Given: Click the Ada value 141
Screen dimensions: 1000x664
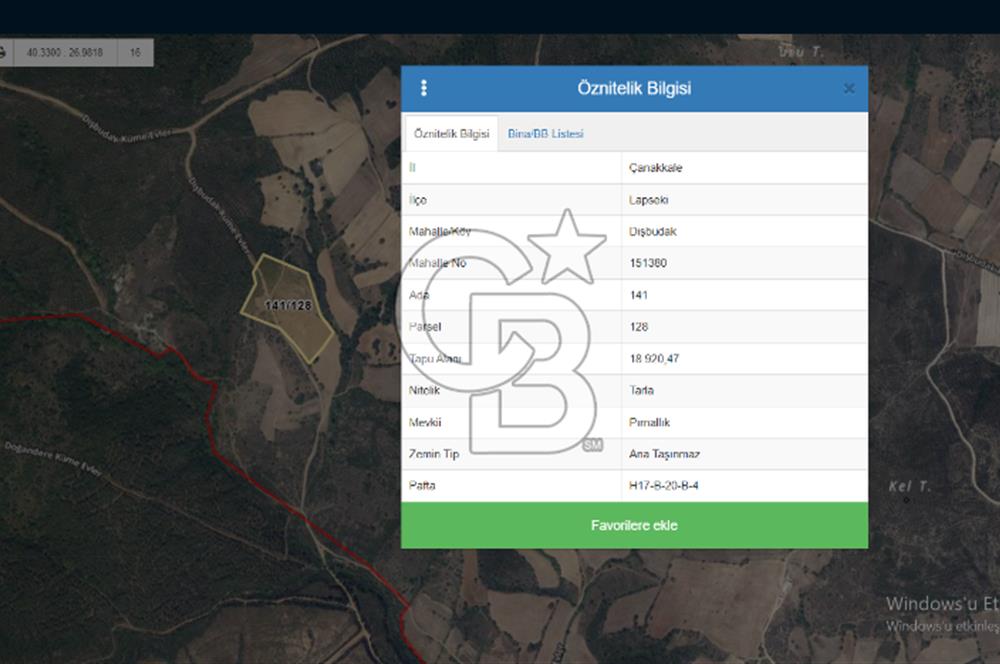Looking at the screenshot, I should coord(638,295).
